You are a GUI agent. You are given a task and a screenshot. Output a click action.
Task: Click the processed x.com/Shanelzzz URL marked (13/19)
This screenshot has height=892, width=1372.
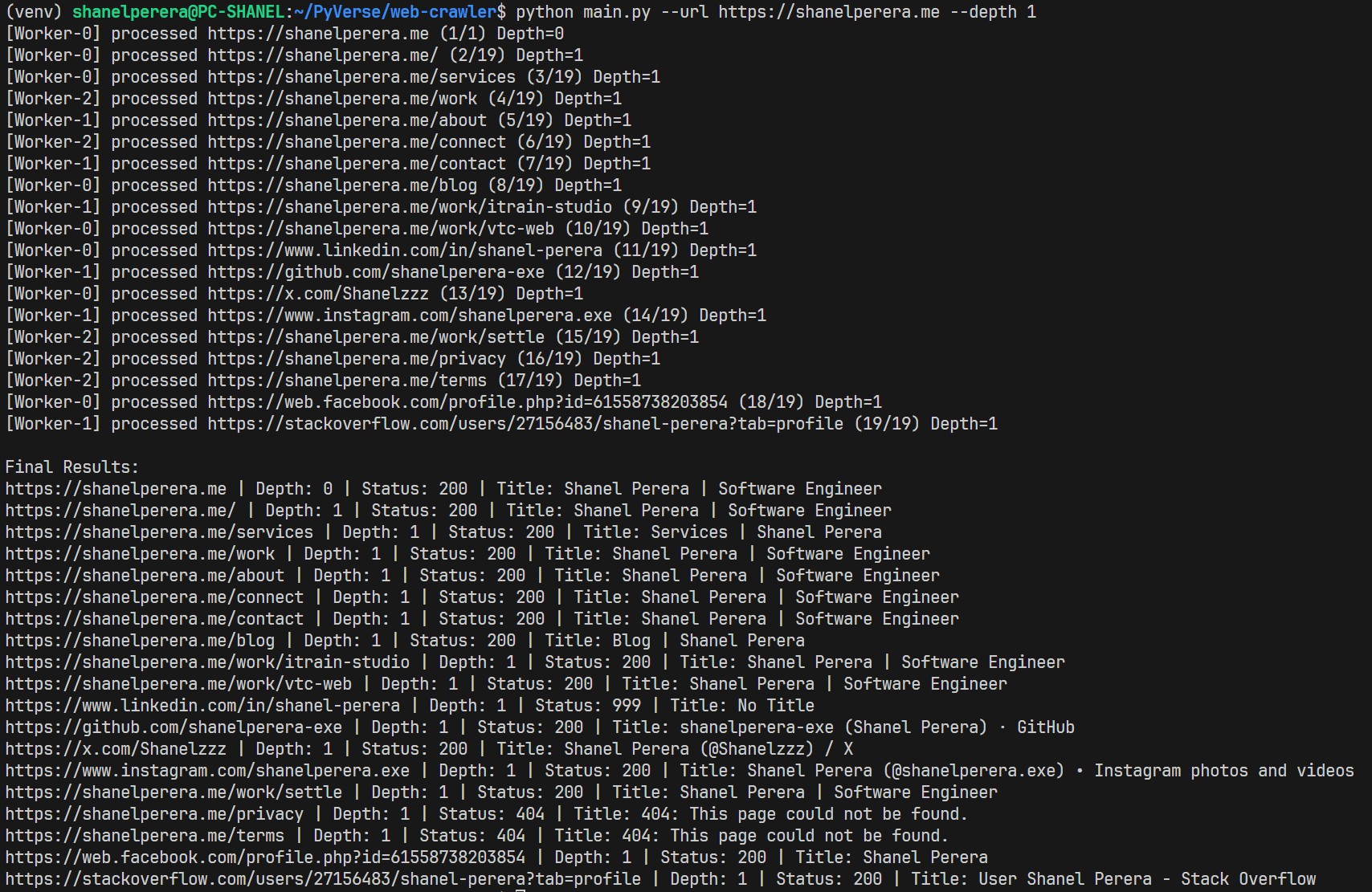point(318,294)
